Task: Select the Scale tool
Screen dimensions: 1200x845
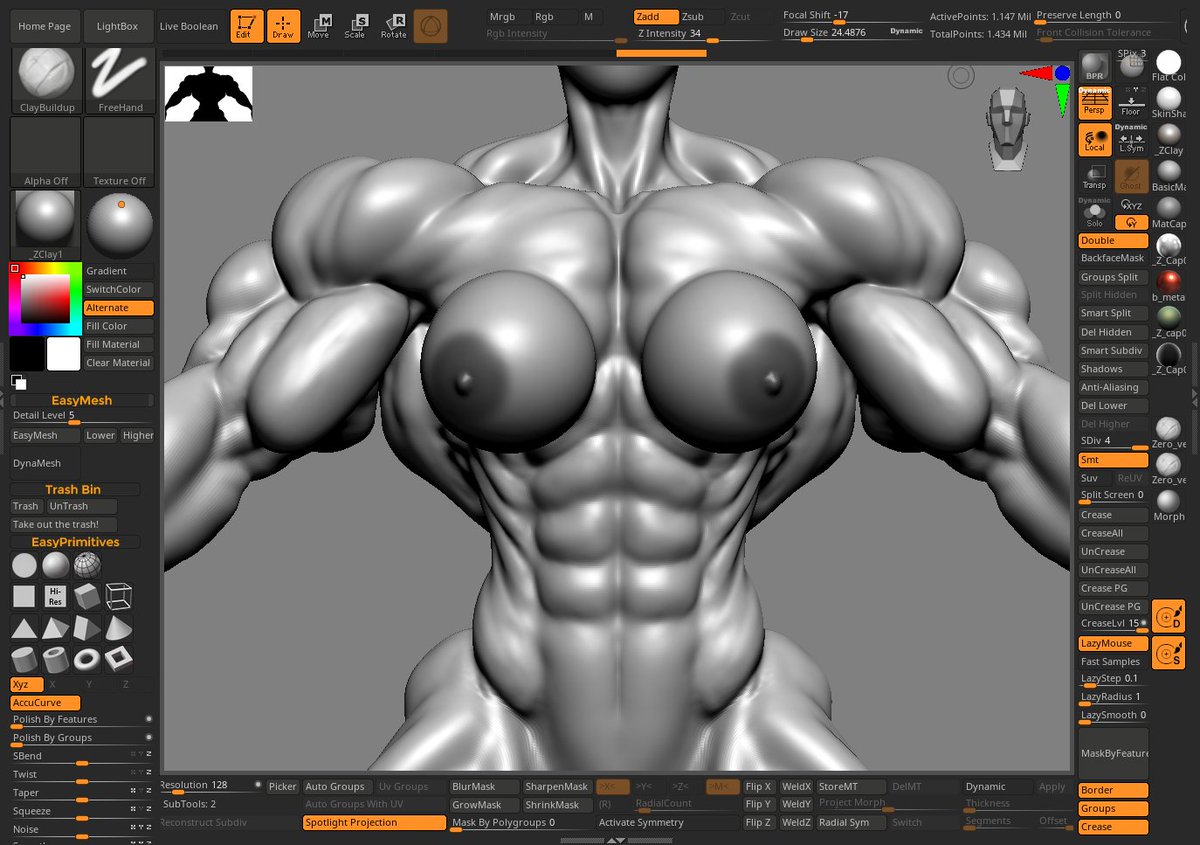Action: pos(356,27)
